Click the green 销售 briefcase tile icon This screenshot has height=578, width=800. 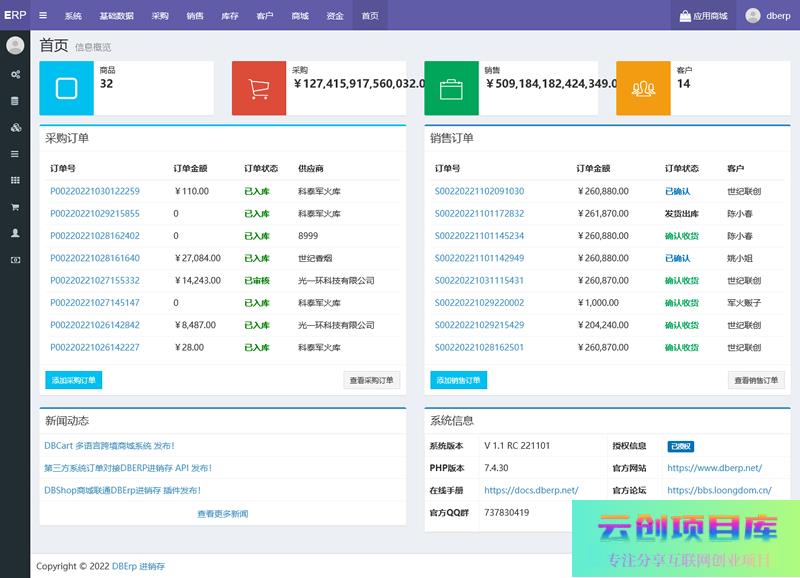click(x=451, y=88)
